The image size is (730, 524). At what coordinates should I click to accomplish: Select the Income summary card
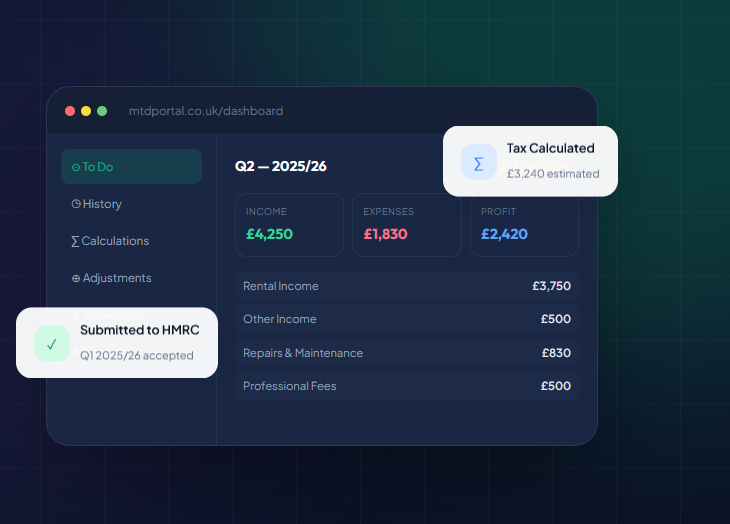pyautogui.click(x=289, y=225)
